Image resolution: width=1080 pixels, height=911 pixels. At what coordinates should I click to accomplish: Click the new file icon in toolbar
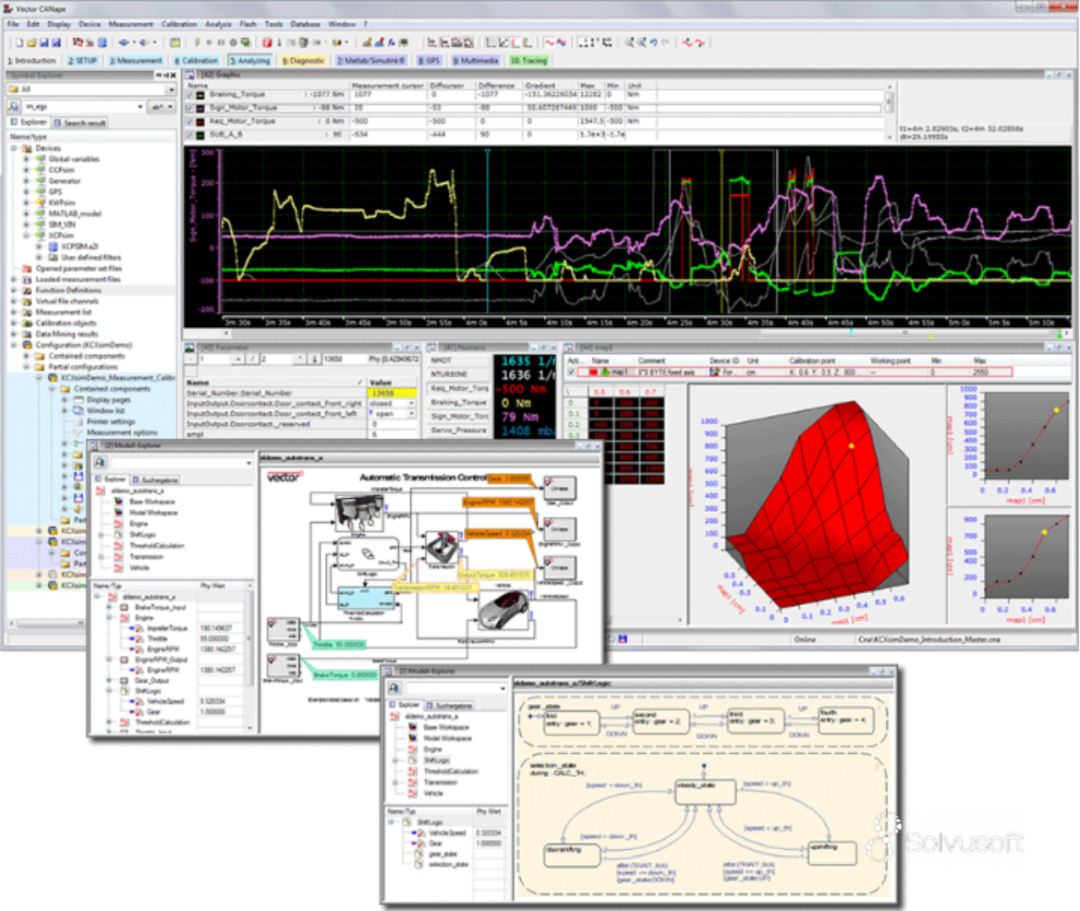point(19,42)
